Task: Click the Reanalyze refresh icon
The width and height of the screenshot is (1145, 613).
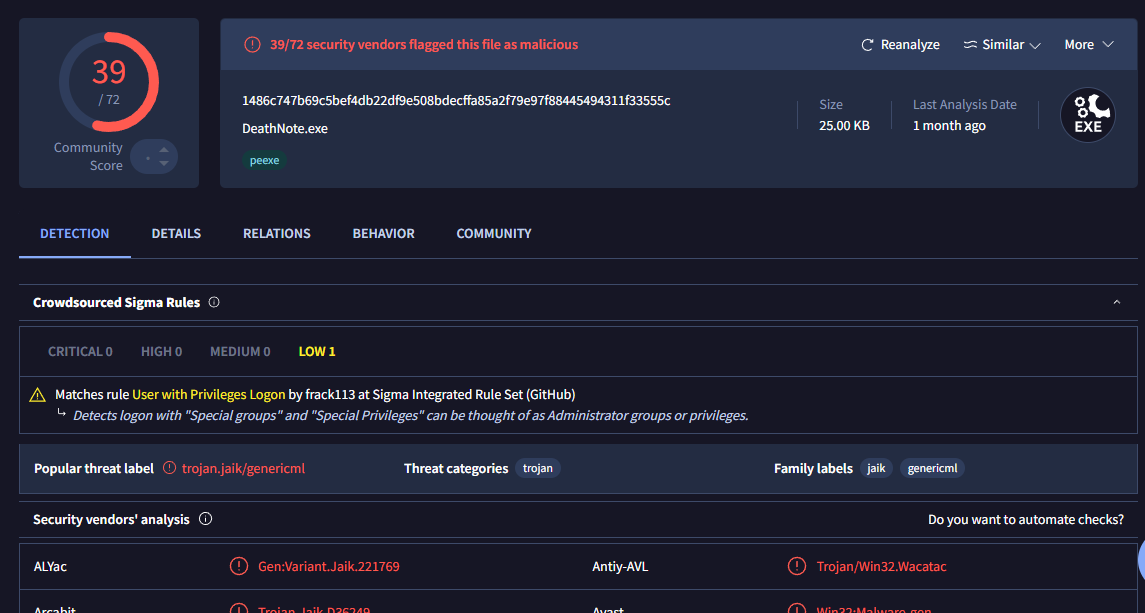Action: [867, 45]
